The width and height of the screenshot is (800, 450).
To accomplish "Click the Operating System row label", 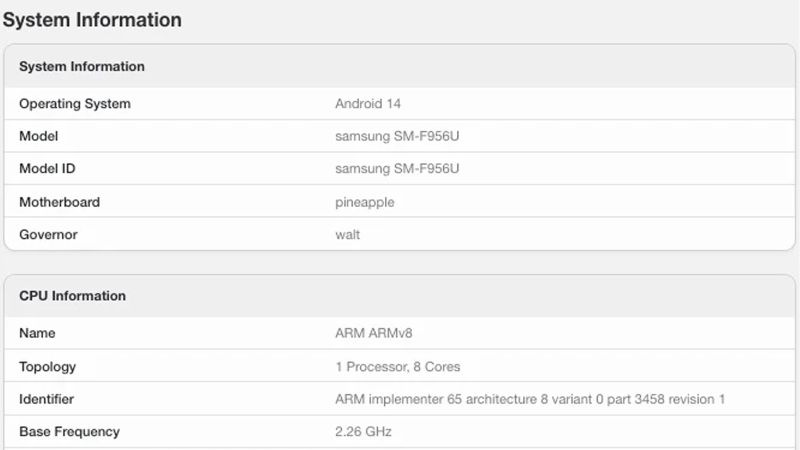I will tap(75, 104).
